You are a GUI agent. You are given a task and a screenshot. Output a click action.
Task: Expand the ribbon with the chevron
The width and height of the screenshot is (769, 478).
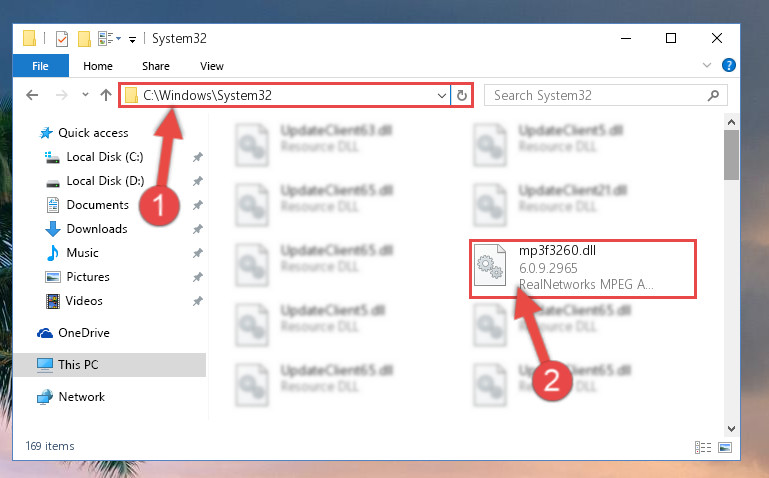click(707, 65)
